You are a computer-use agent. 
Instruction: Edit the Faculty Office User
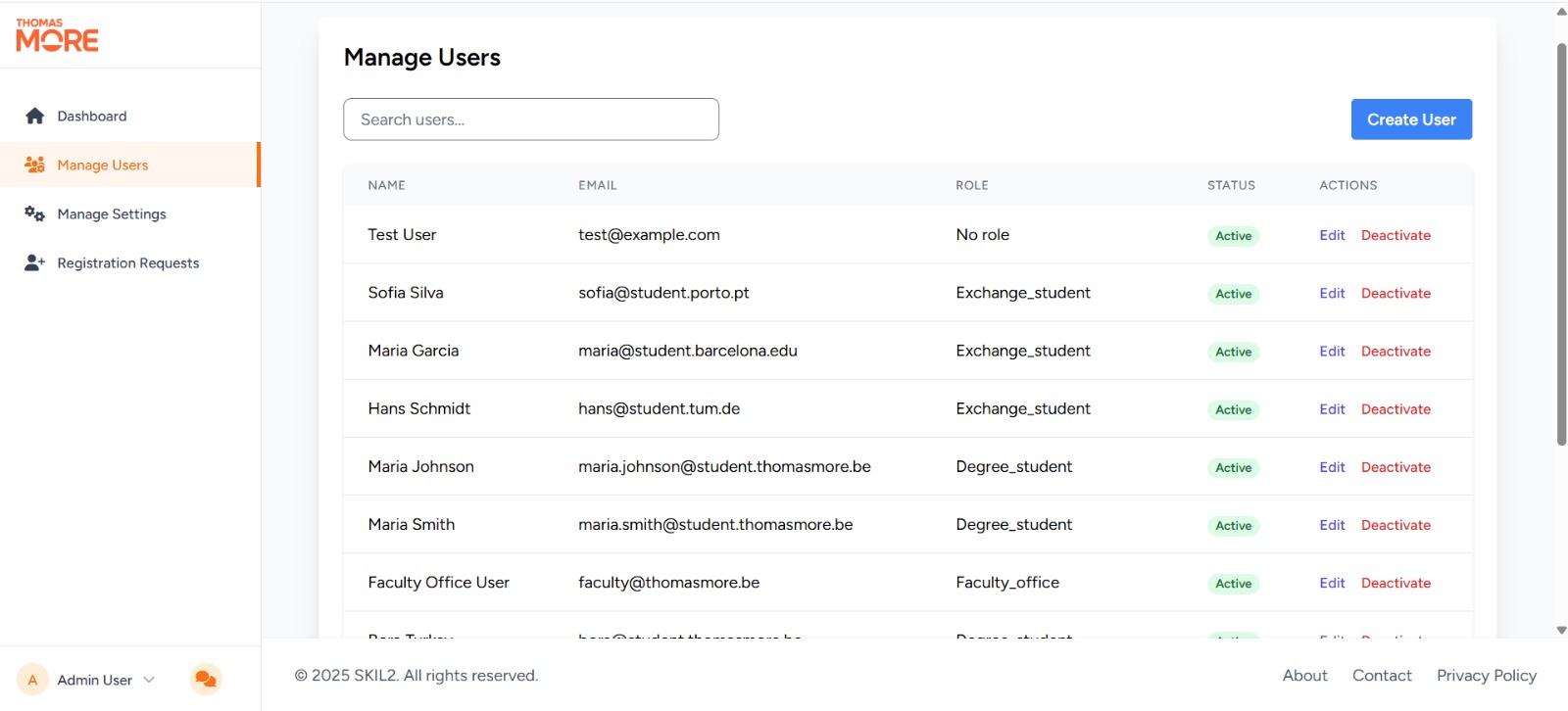(x=1332, y=583)
